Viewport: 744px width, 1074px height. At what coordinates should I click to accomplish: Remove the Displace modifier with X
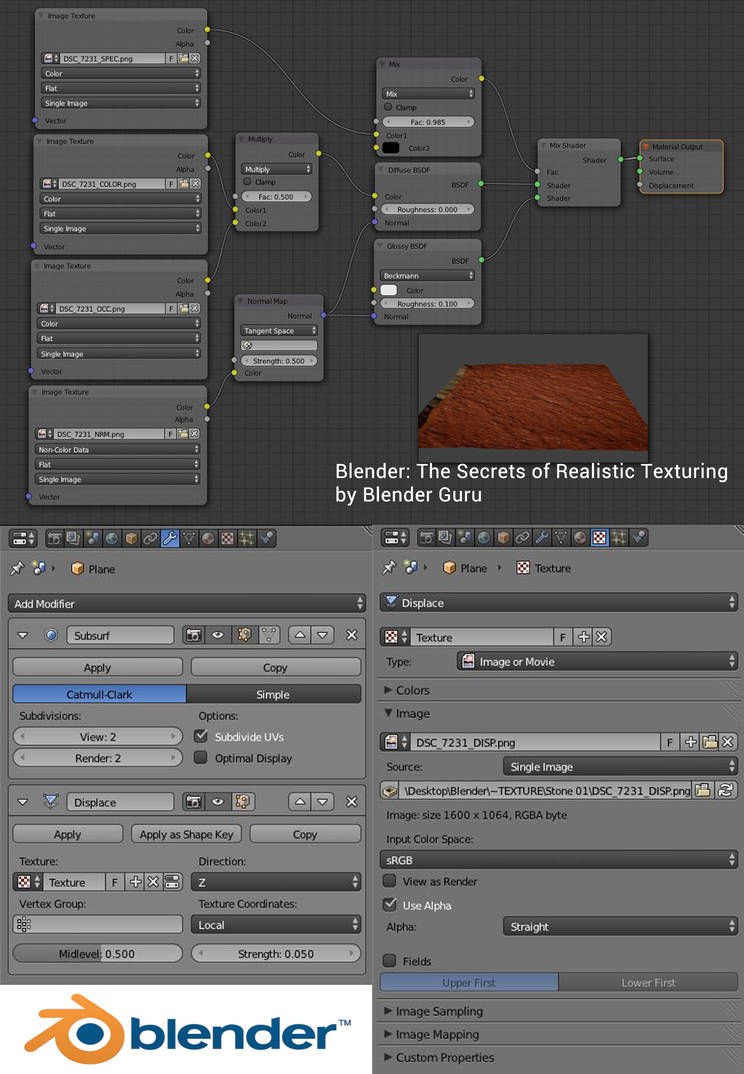point(351,801)
